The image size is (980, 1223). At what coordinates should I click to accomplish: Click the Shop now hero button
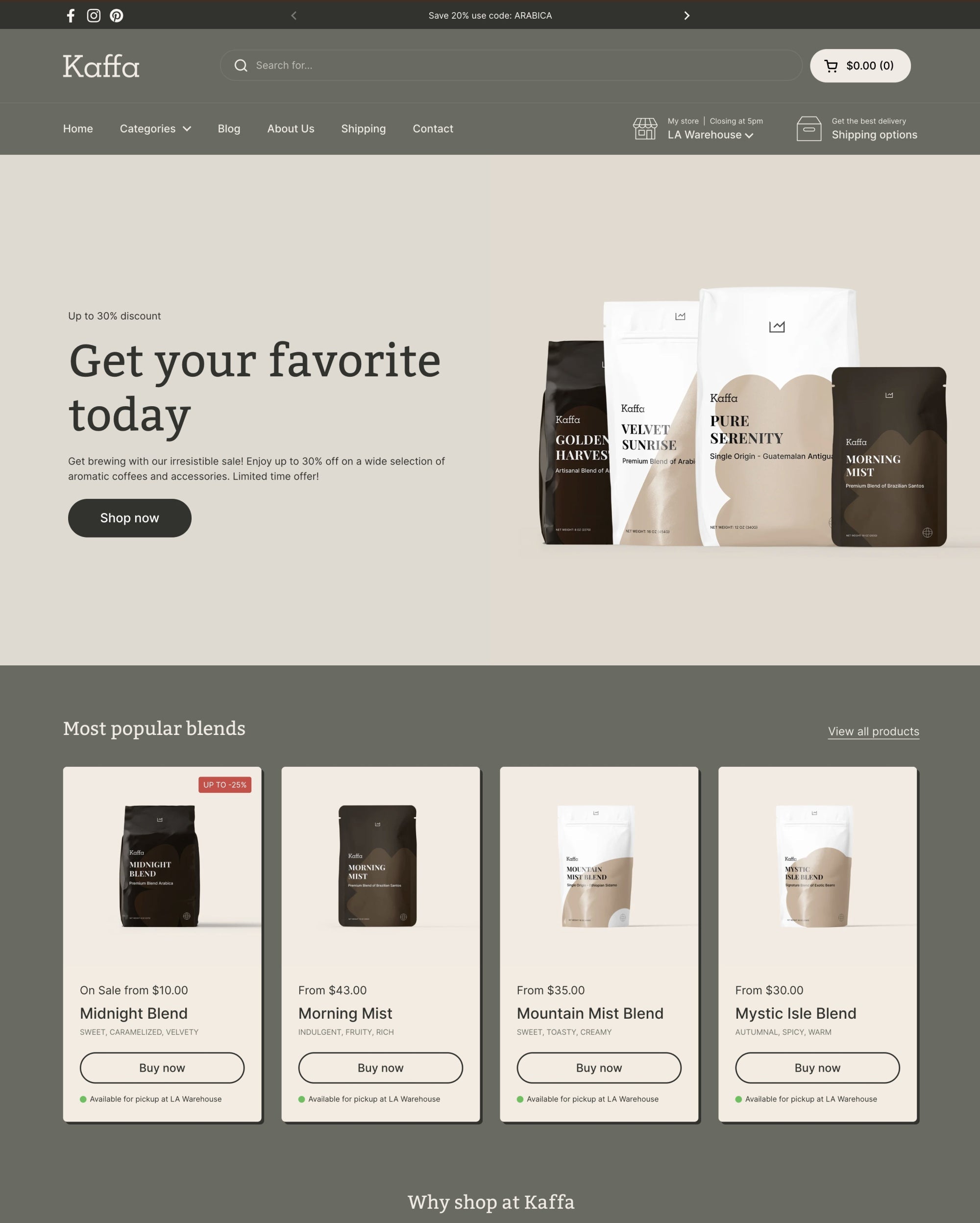click(129, 517)
